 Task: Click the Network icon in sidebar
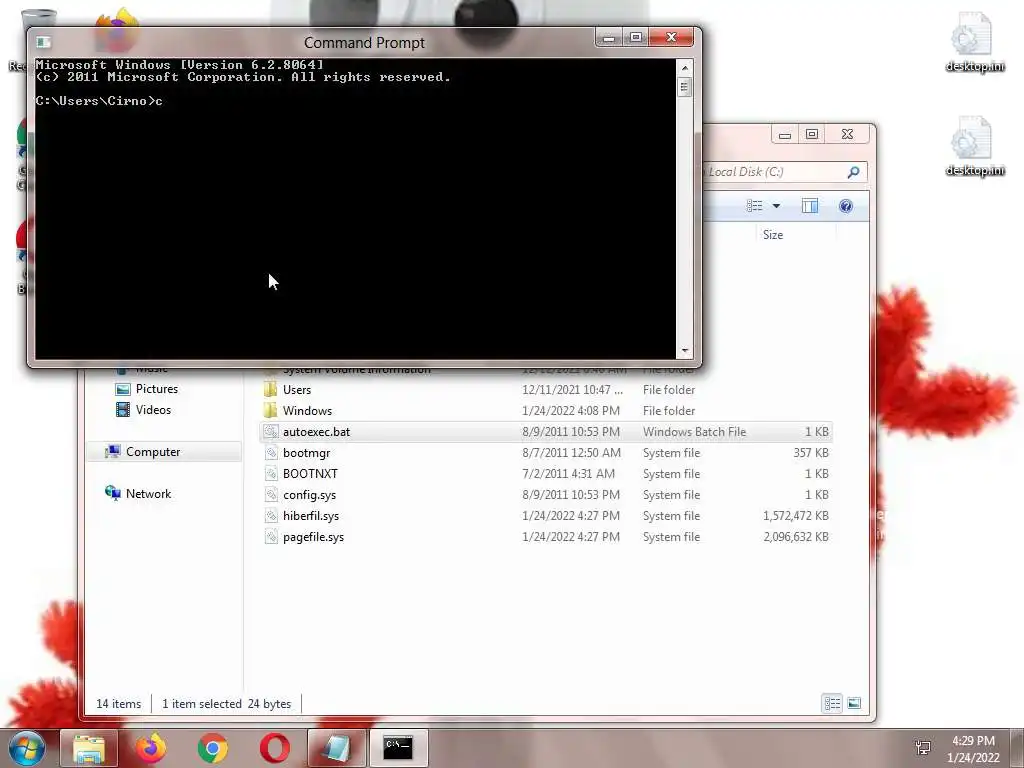click(113, 492)
